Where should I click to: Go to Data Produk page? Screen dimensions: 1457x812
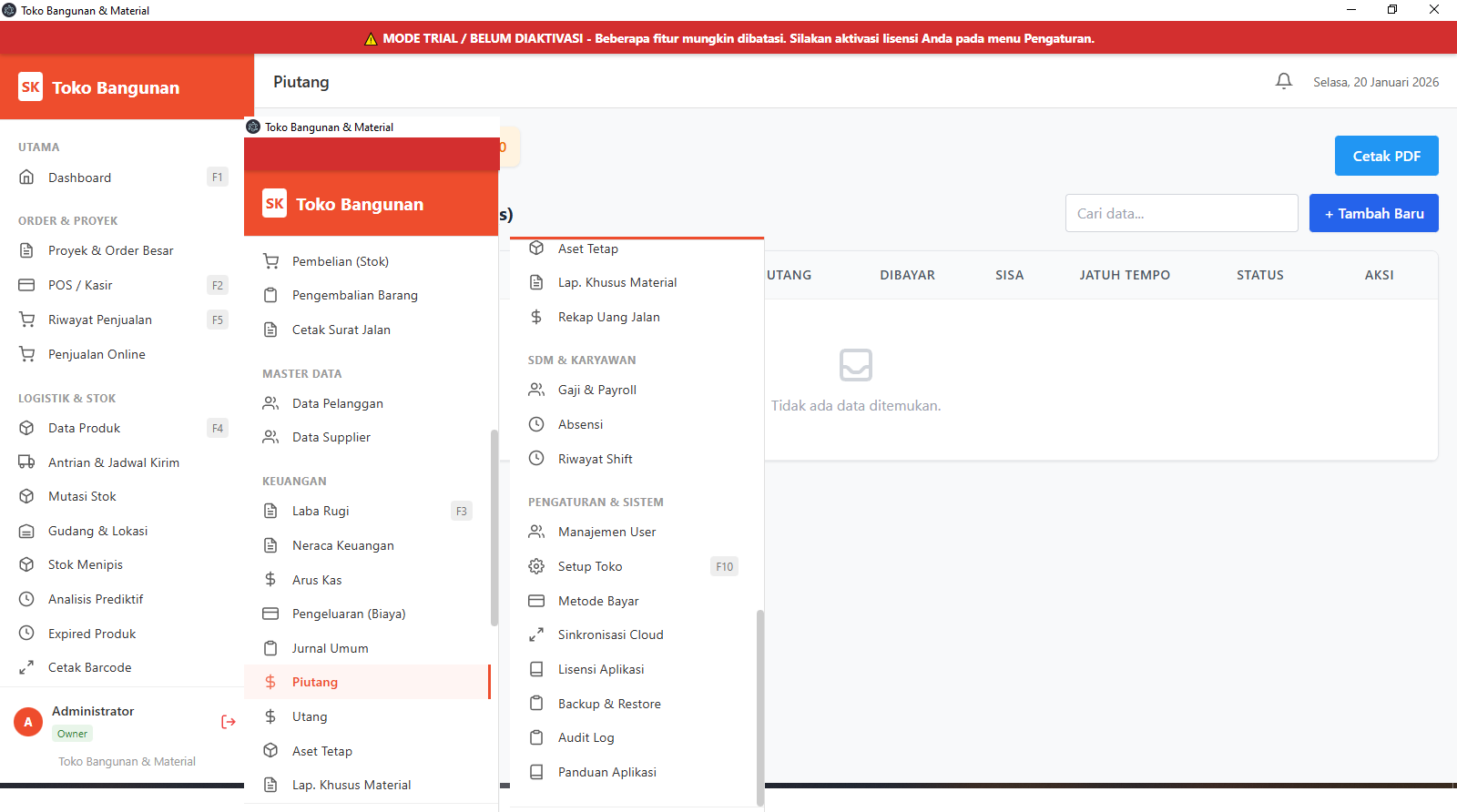84,428
